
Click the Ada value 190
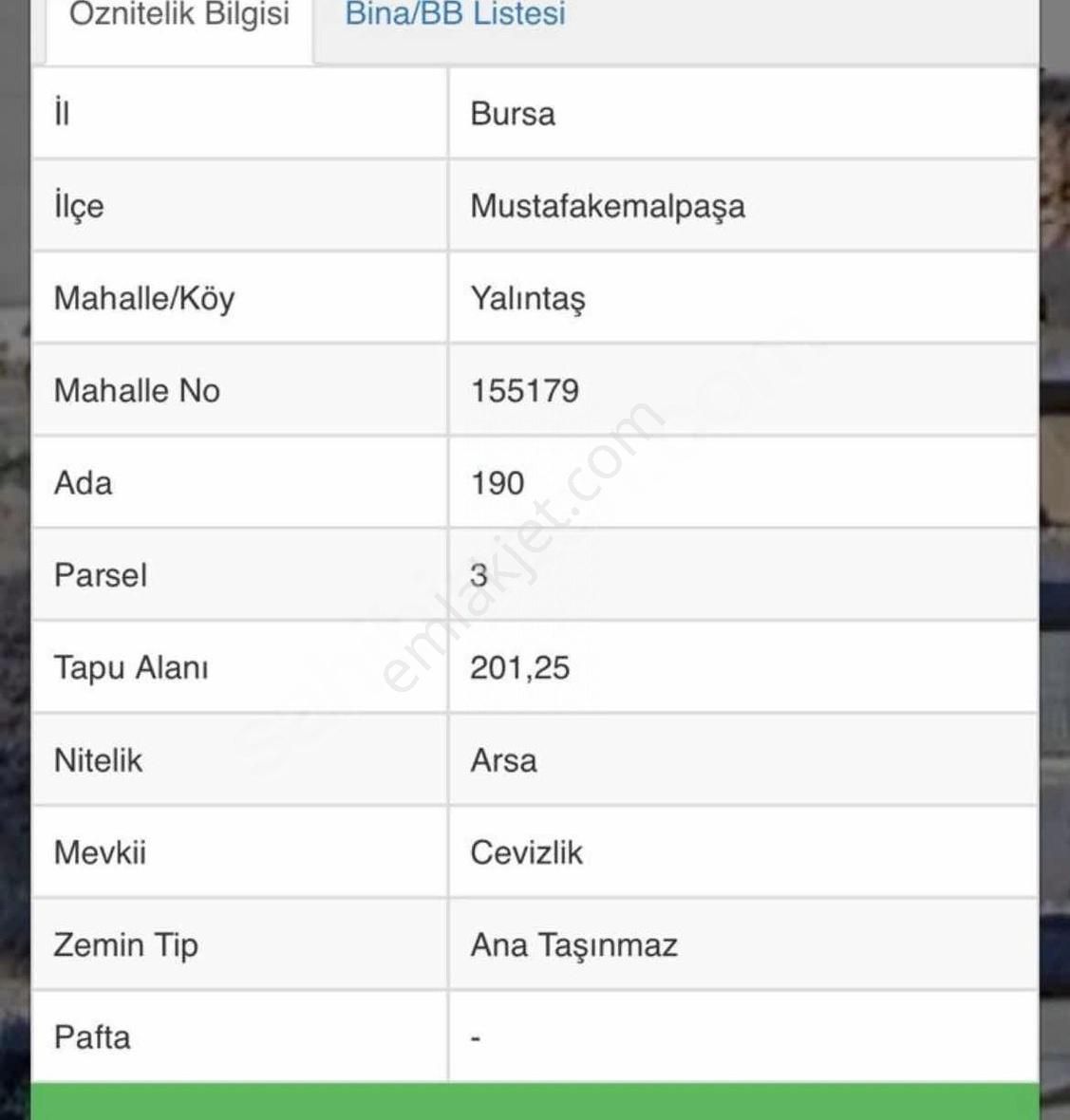[497, 483]
